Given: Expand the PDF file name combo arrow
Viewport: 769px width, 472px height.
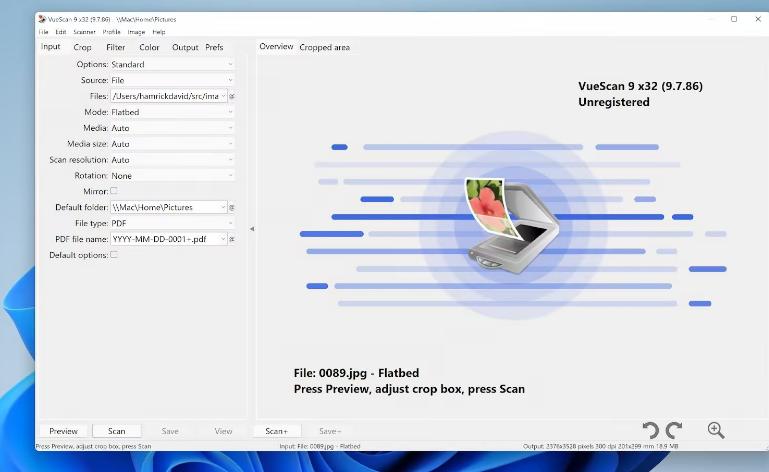Looking at the screenshot, I should click(x=223, y=239).
